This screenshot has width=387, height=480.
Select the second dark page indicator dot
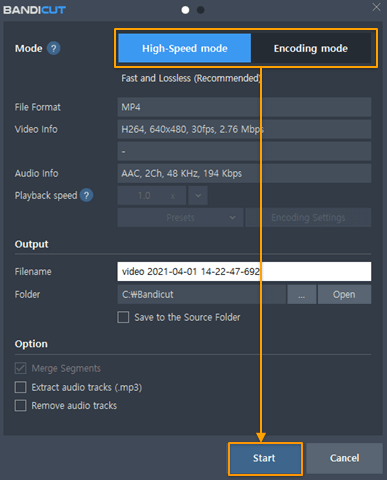click(201, 10)
